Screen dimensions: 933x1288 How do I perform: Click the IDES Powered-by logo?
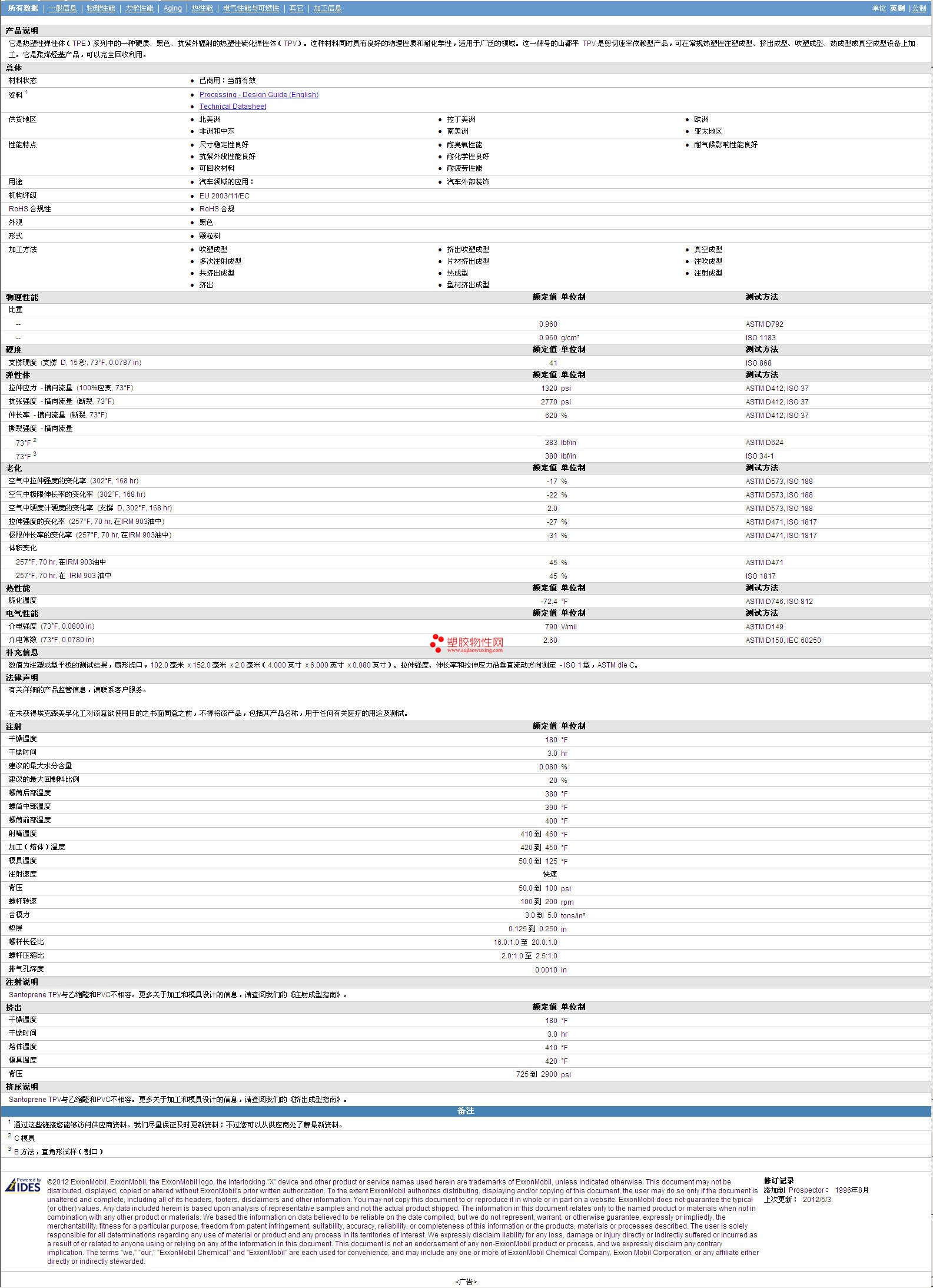[x=24, y=1185]
